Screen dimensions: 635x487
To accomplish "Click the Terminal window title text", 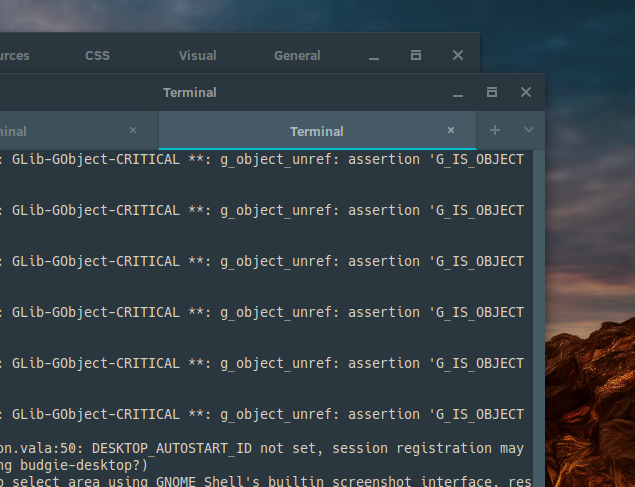I will click(190, 93).
